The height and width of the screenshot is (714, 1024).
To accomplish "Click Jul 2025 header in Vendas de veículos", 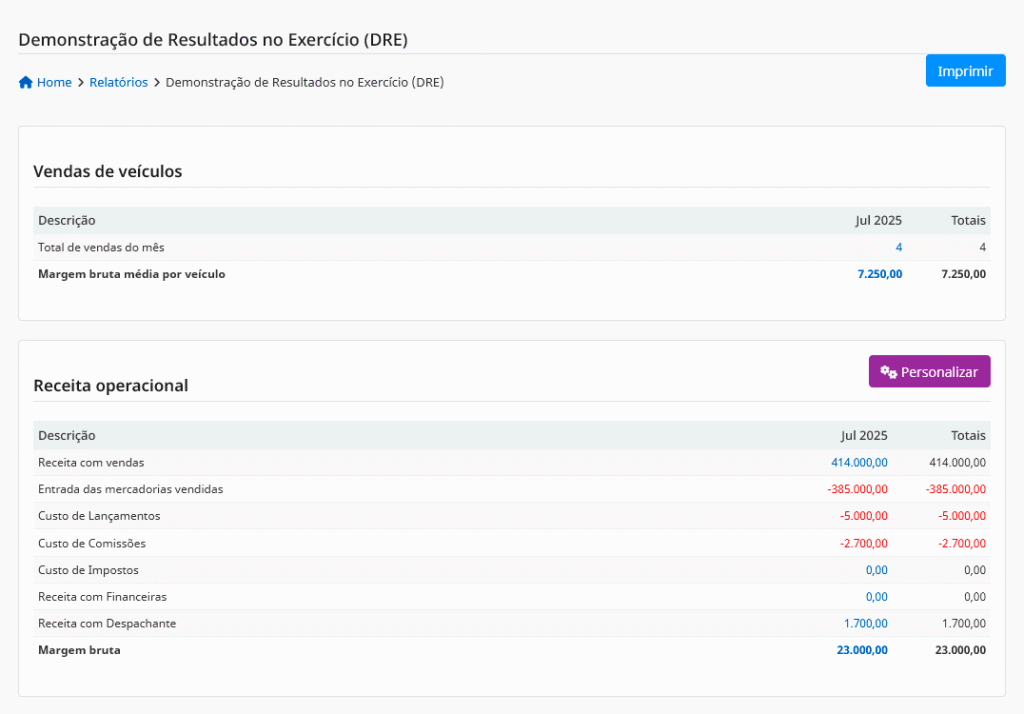I will tap(878, 221).
